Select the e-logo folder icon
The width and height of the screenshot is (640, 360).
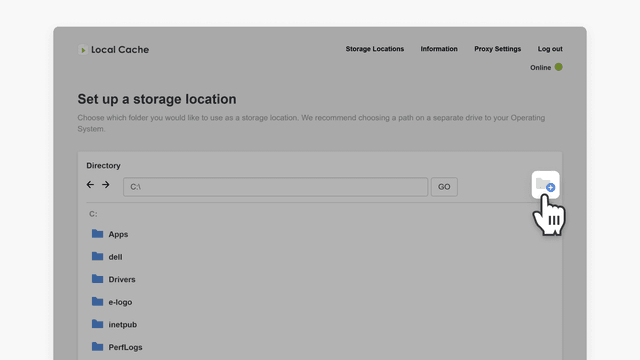(x=98, y=301)
